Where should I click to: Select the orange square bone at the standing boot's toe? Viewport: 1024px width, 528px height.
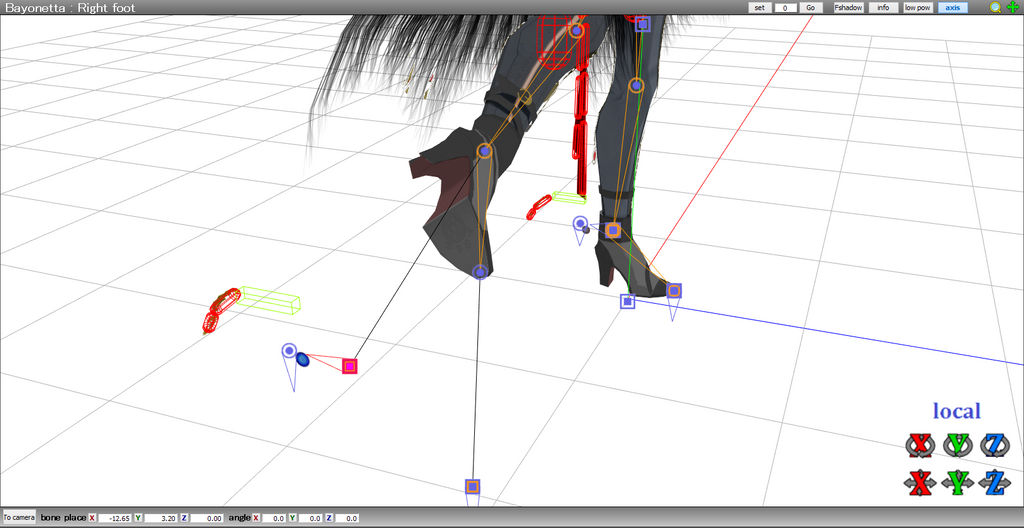pos(674,291)
